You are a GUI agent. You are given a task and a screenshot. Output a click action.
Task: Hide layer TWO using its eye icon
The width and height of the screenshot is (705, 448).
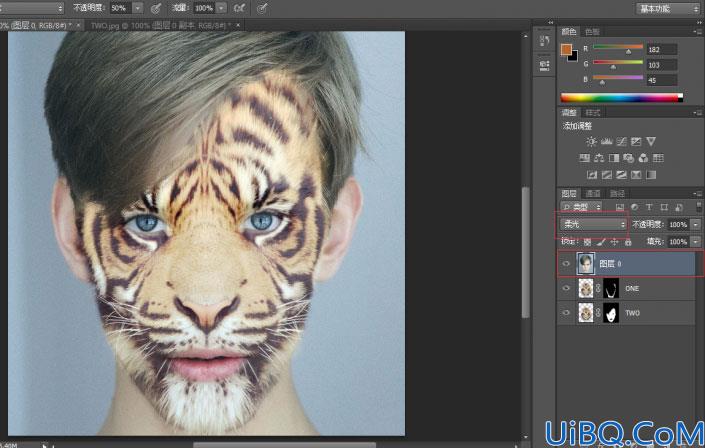coord(567,313)
